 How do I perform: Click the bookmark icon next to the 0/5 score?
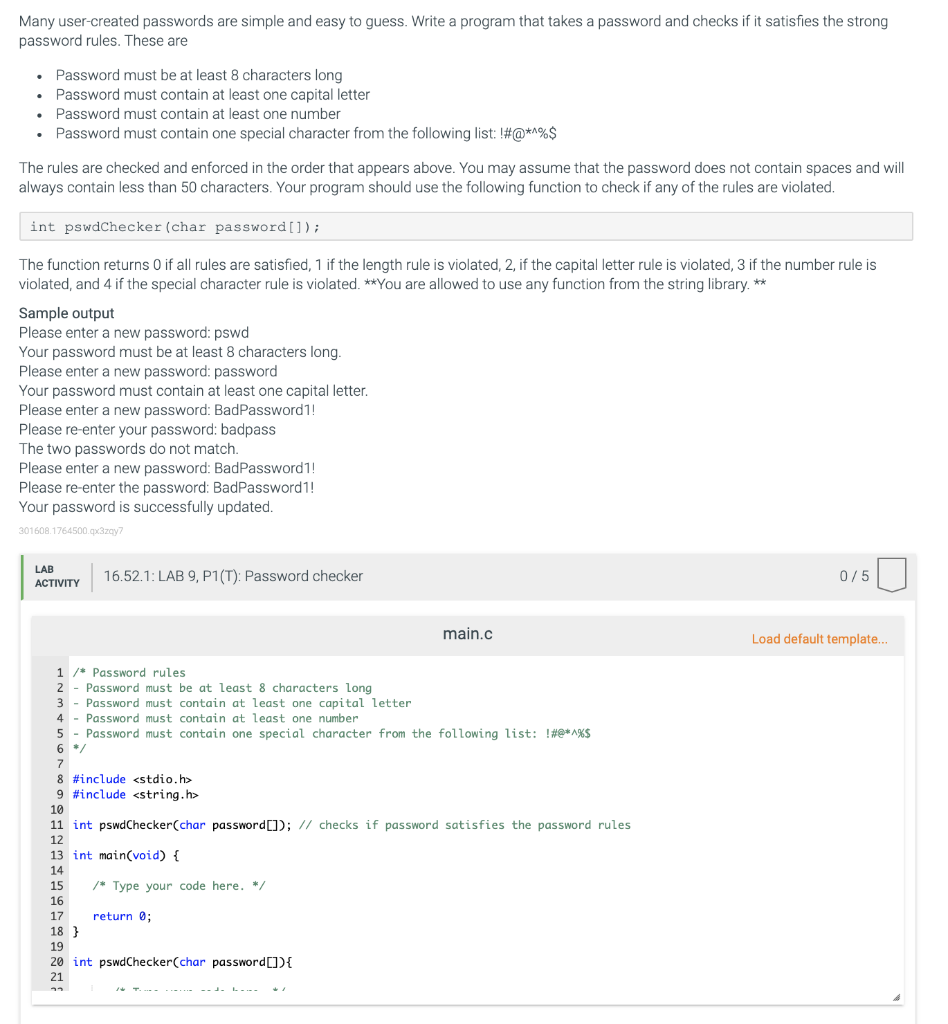coord(891,575)
